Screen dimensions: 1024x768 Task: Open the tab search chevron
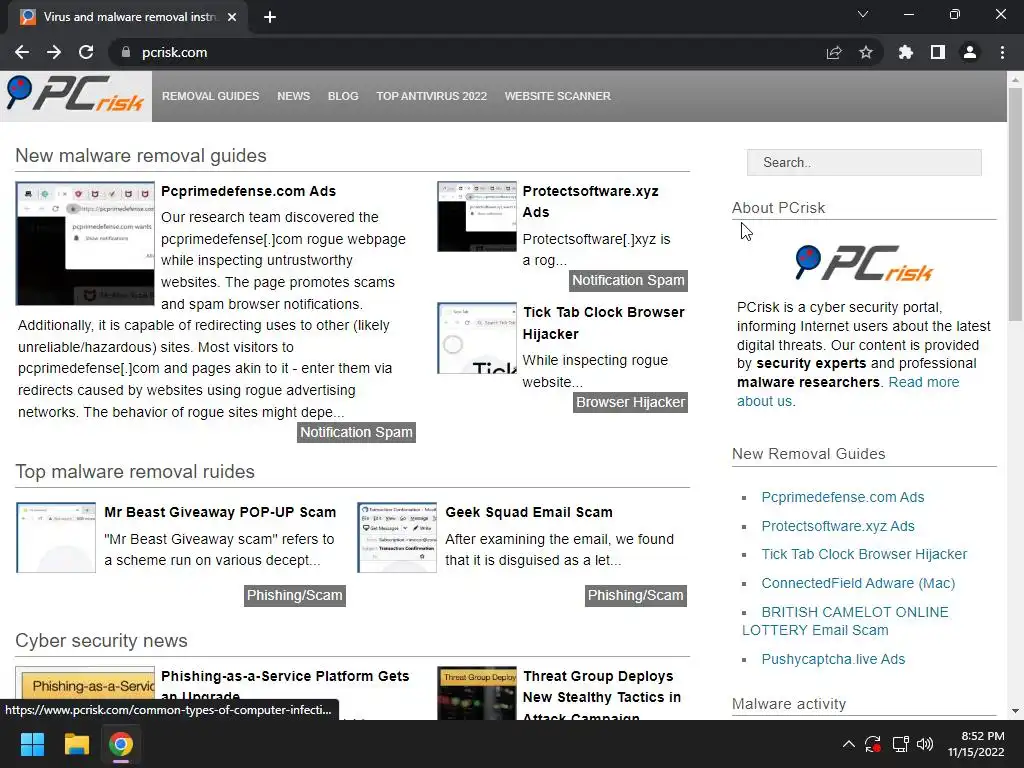click(x=863, y=14)
